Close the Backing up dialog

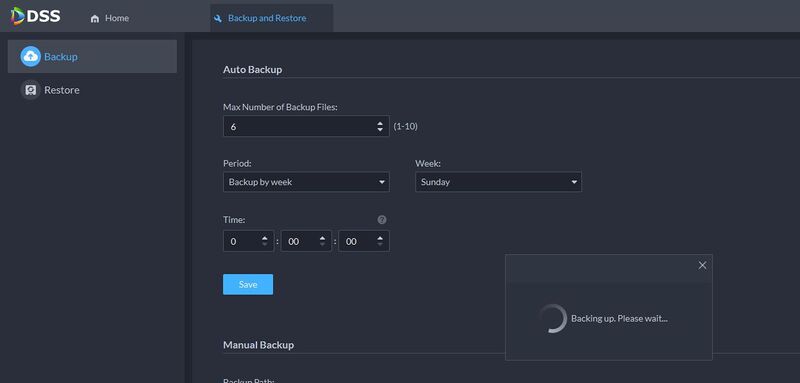pyautogui.click(x=703, y=265)
